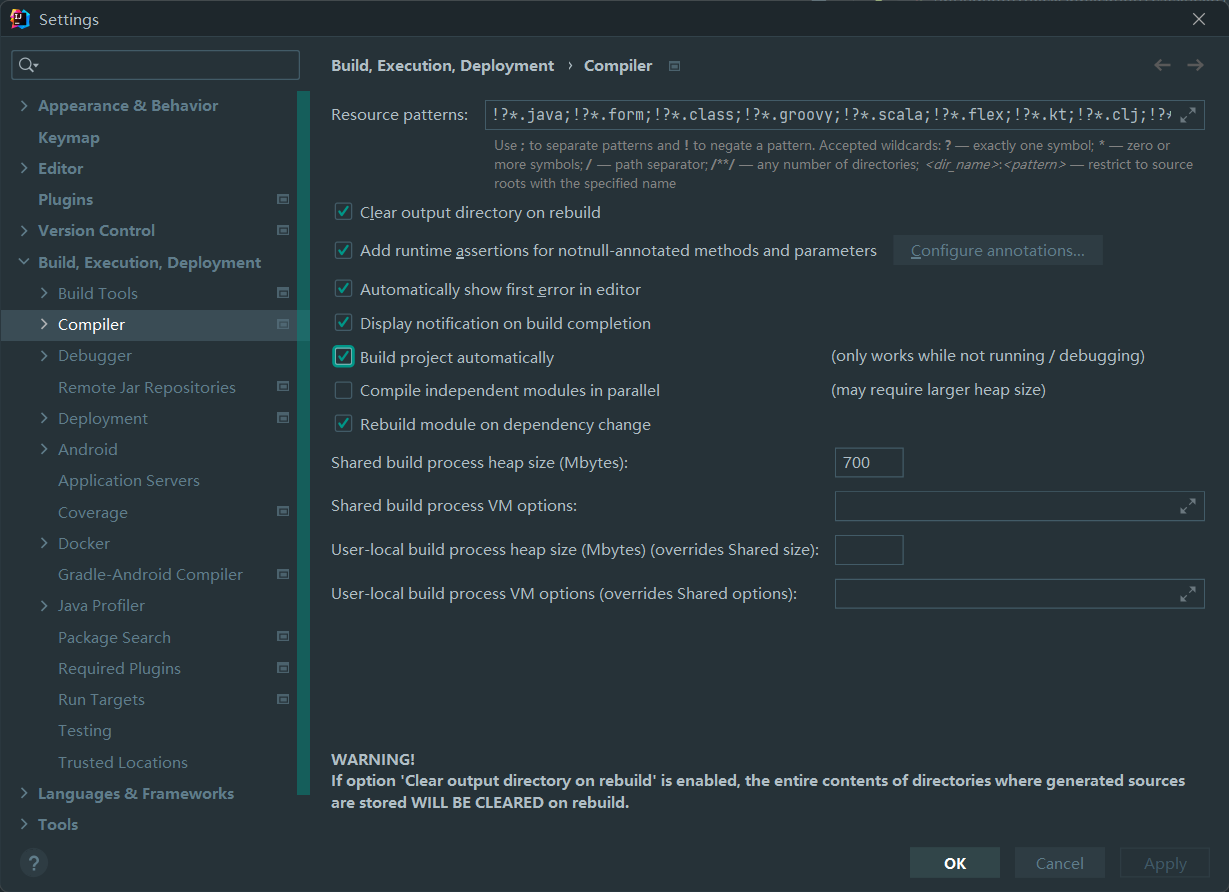Image resolution: width=1229 pixels, height=892 pixels.
Task: Click the Shared build process heap size field
Action: [868, 462]
